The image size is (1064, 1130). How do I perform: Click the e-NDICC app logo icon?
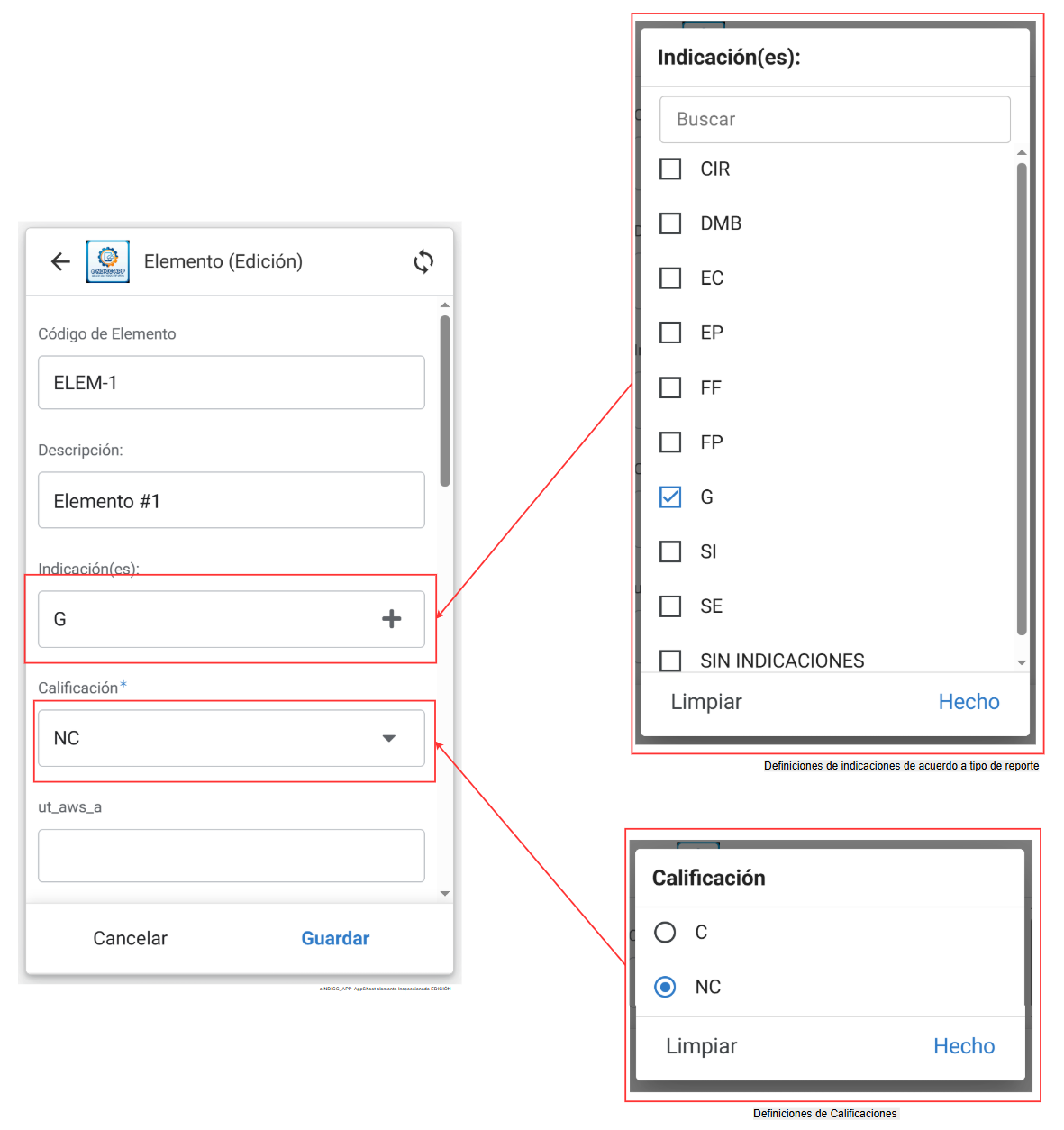[x=108, y=261]
